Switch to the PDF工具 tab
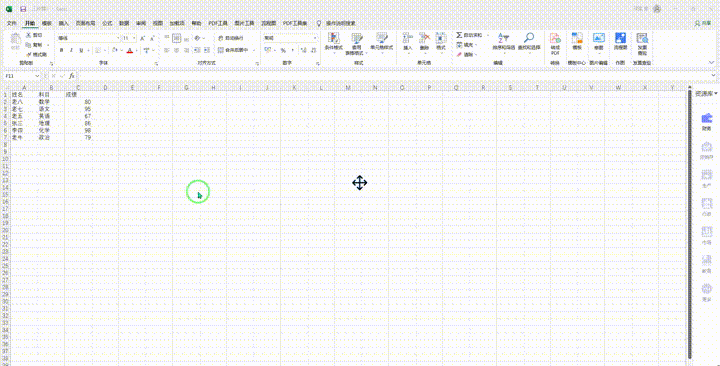Viewport: 720px width, 366px height. click(218, 23)
